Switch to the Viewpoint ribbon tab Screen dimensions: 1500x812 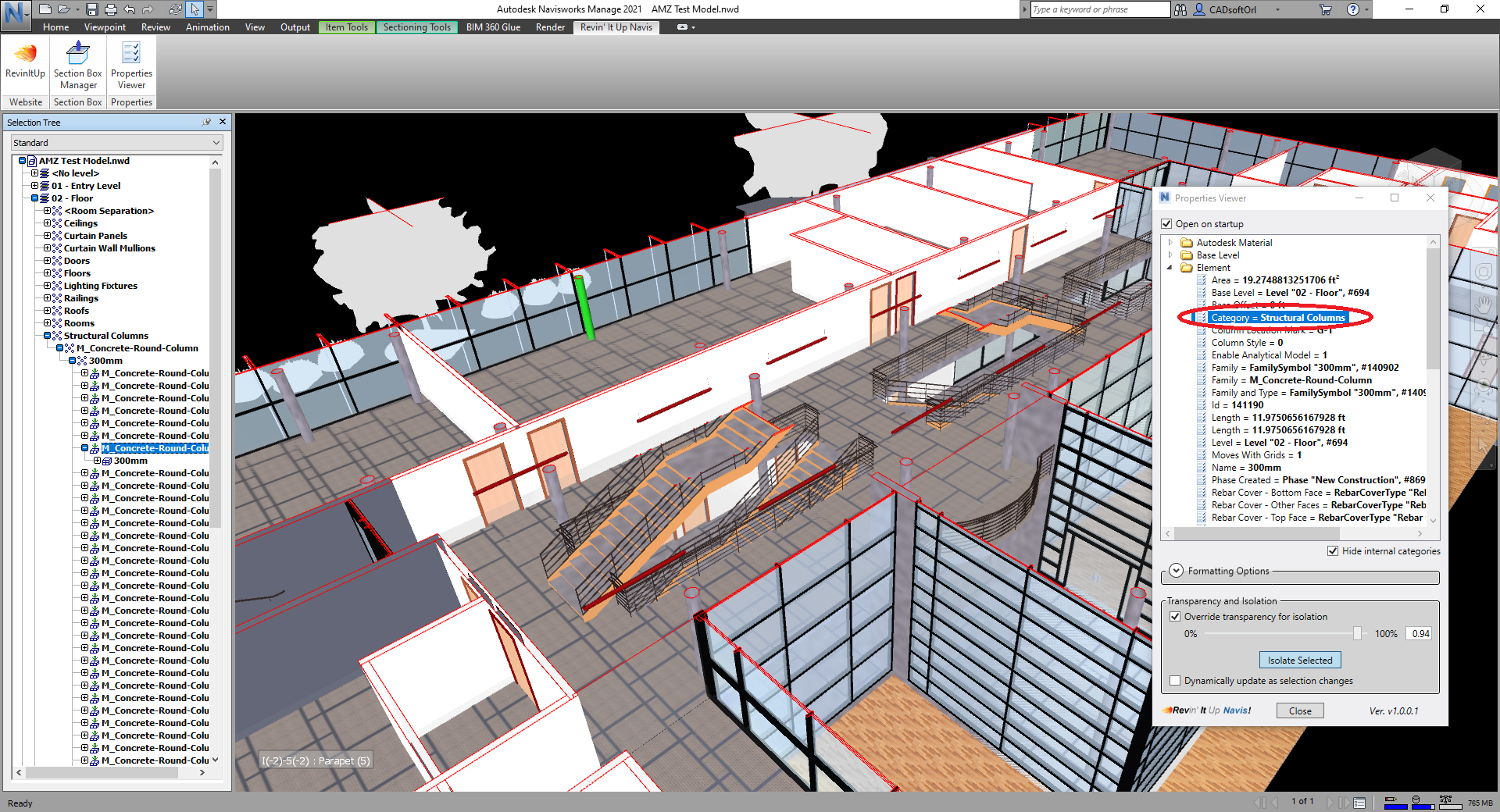pyautogui.click(x=105, y=27)
